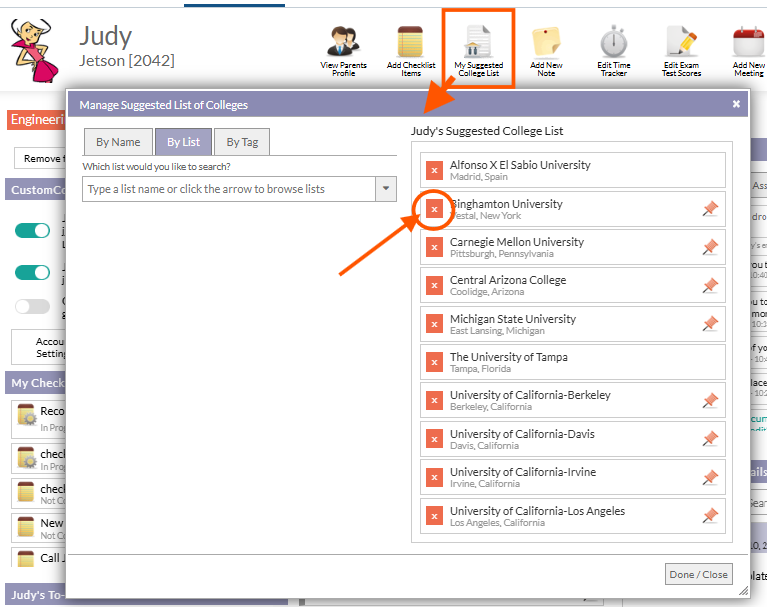The width and height of the screenshot is (767, 607).
Task: Remove Binghamton University from the list
Action: coord(434,209)
